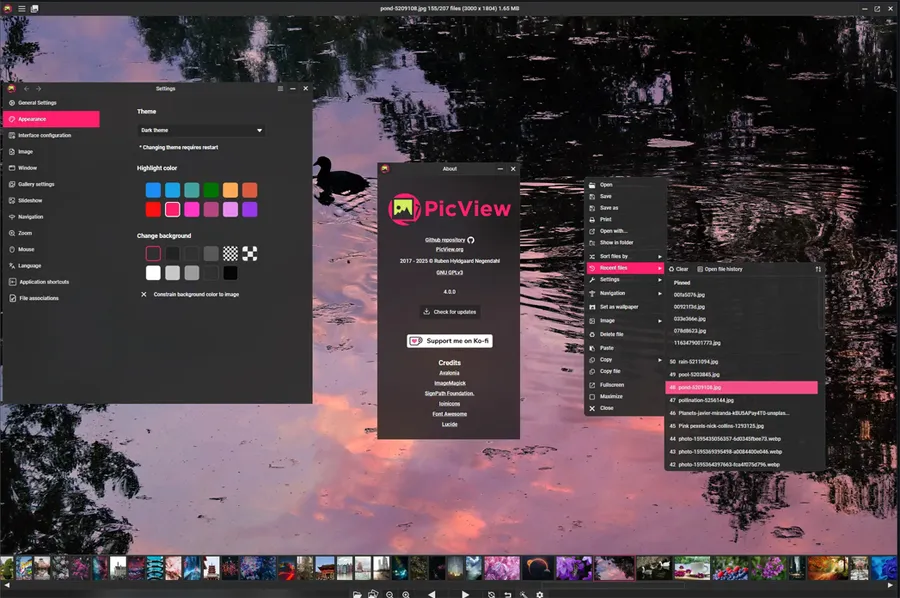The width and height of the screenshot is (900, 598).
Task: Open Application shortcuts in Settings sidebar
Action: pos(52,282)
